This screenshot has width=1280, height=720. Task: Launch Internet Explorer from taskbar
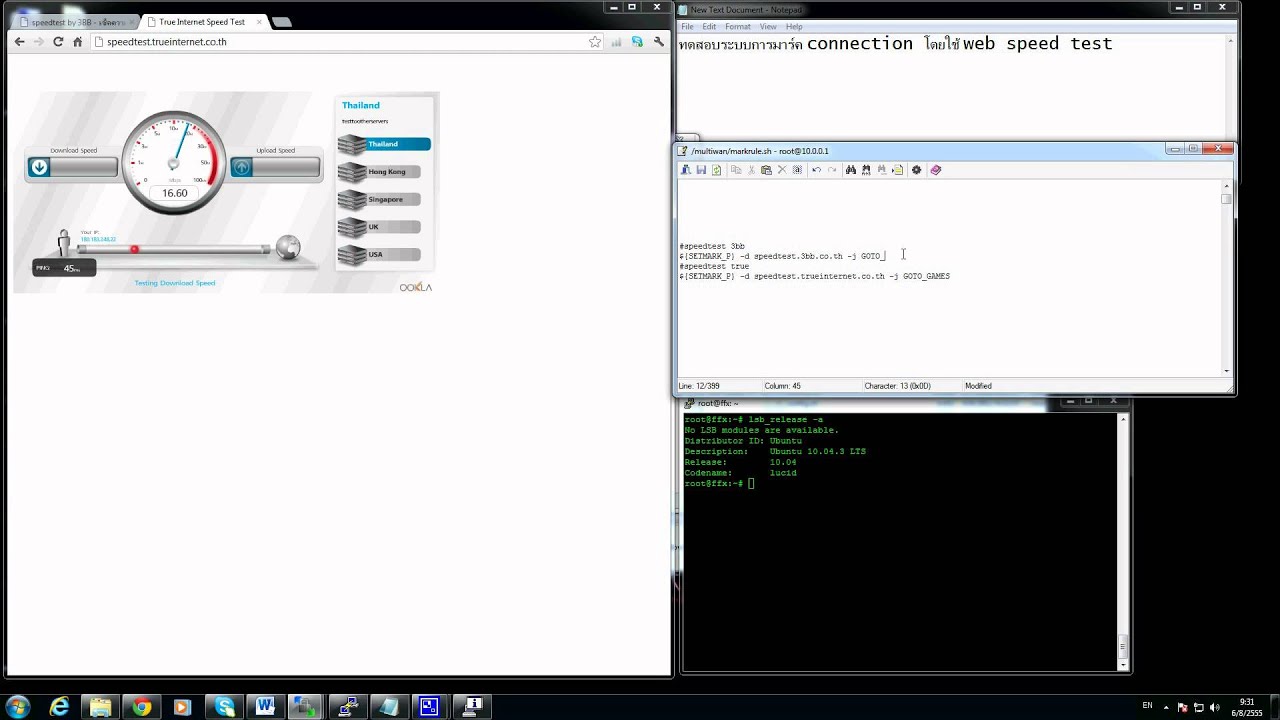60,707
